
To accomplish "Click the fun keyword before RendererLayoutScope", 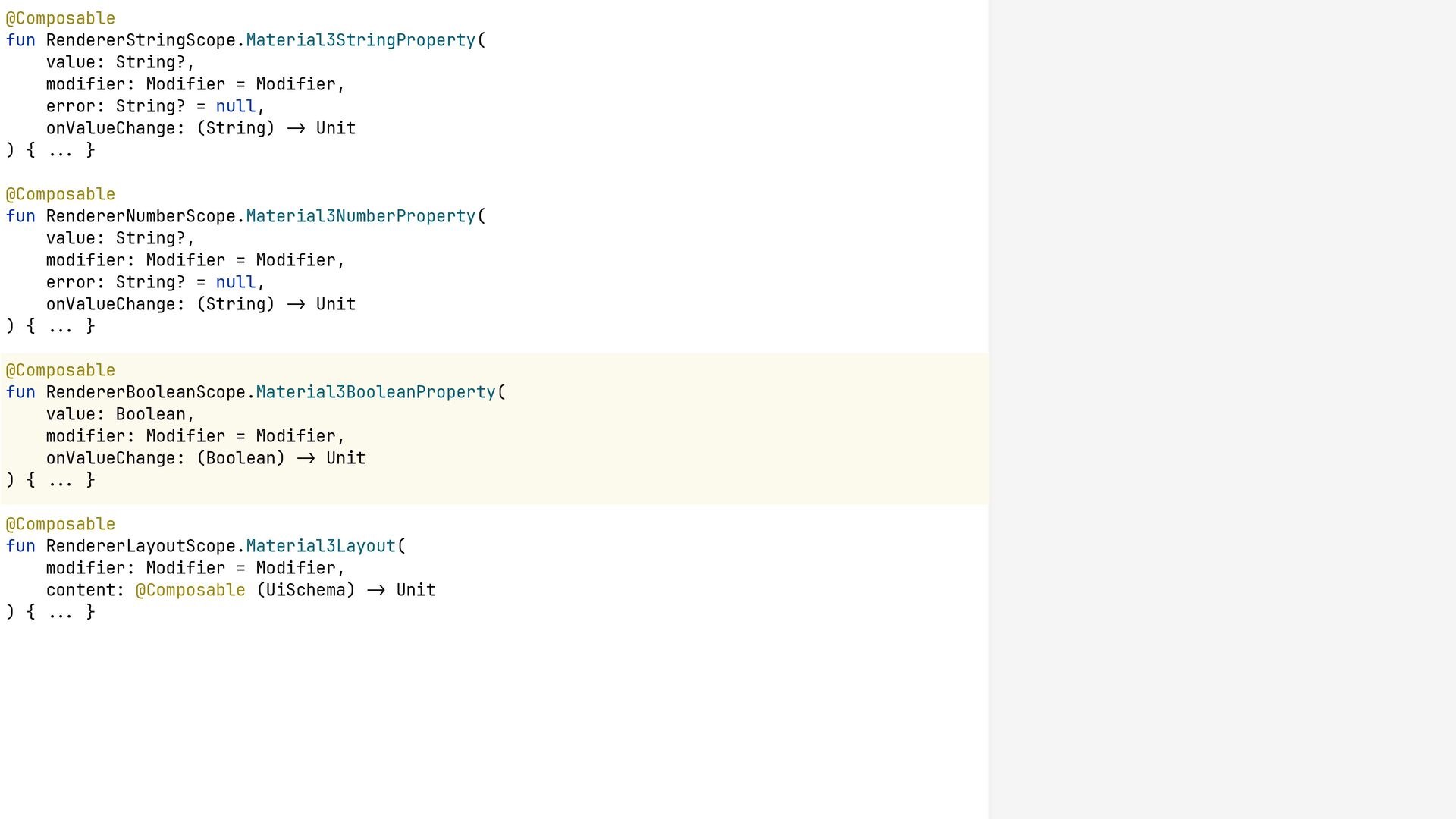I will point(20,546).
